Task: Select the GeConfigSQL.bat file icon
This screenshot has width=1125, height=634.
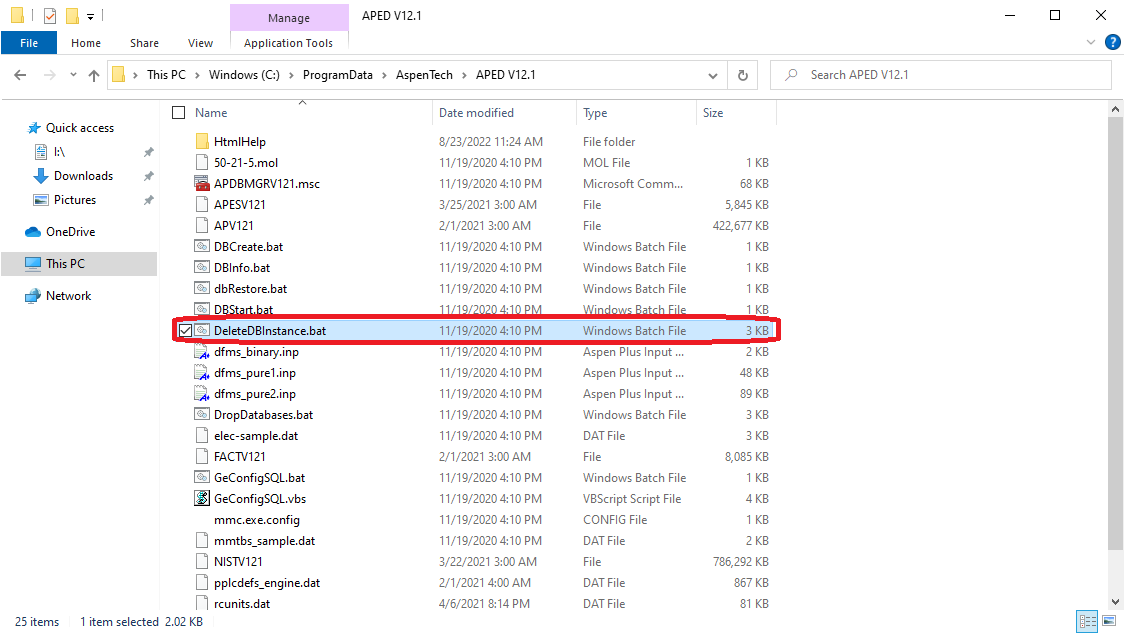Action: [202, 478]
